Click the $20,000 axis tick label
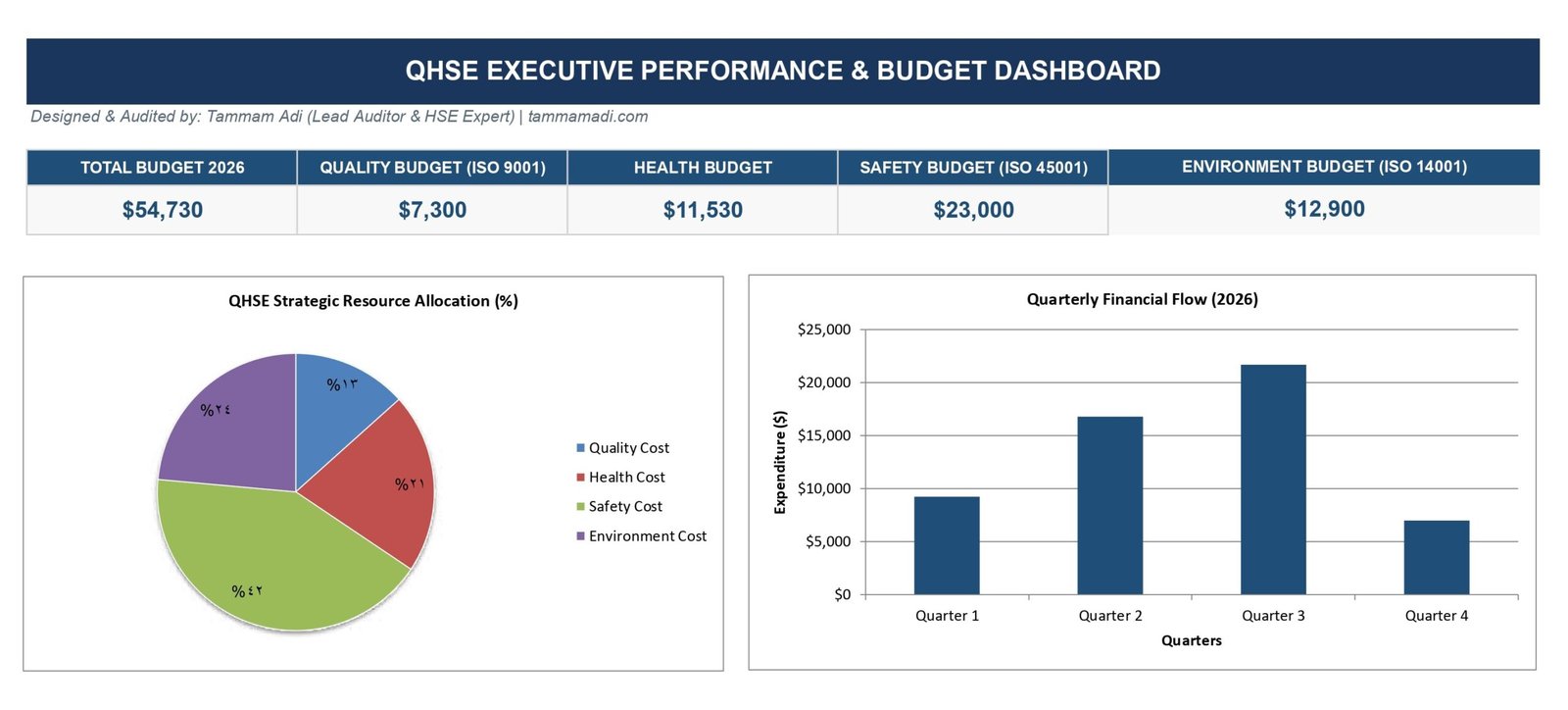Image resolution: width=1568 pixels, height=710 pixels. click(824, 382)
